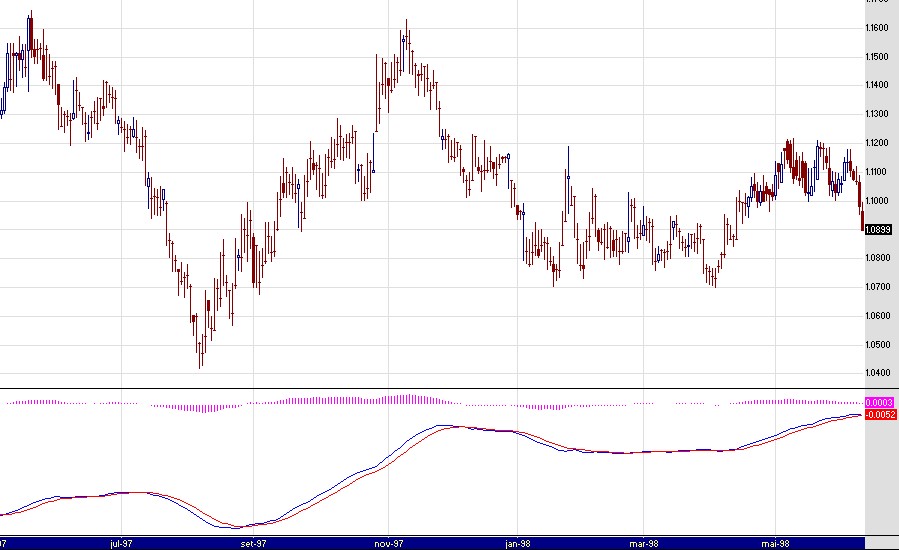Click the jan-98 date label
The image size is (899, 550).
tap(518, 543)
